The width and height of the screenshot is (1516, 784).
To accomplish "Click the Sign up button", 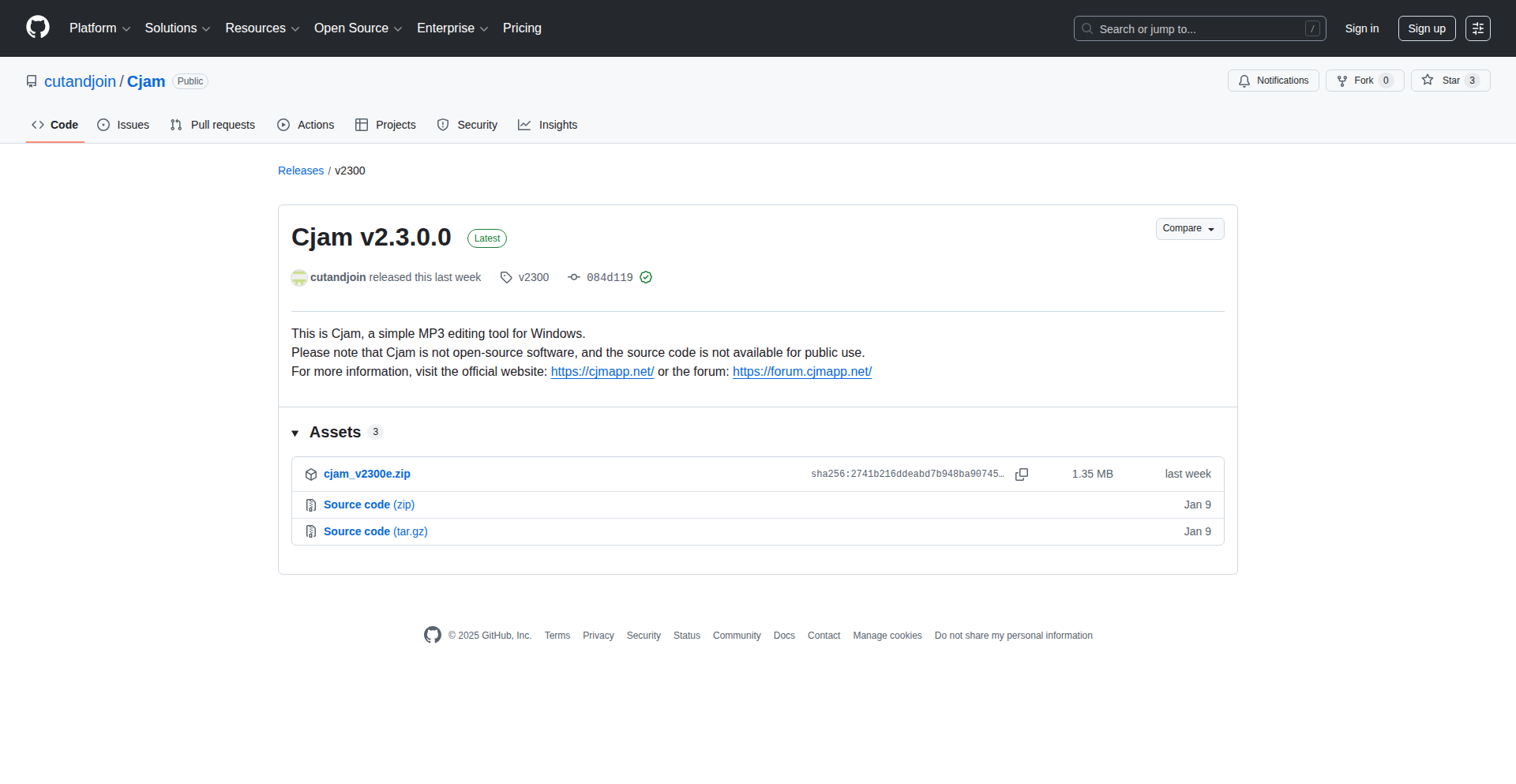I will pos(1426,28).
